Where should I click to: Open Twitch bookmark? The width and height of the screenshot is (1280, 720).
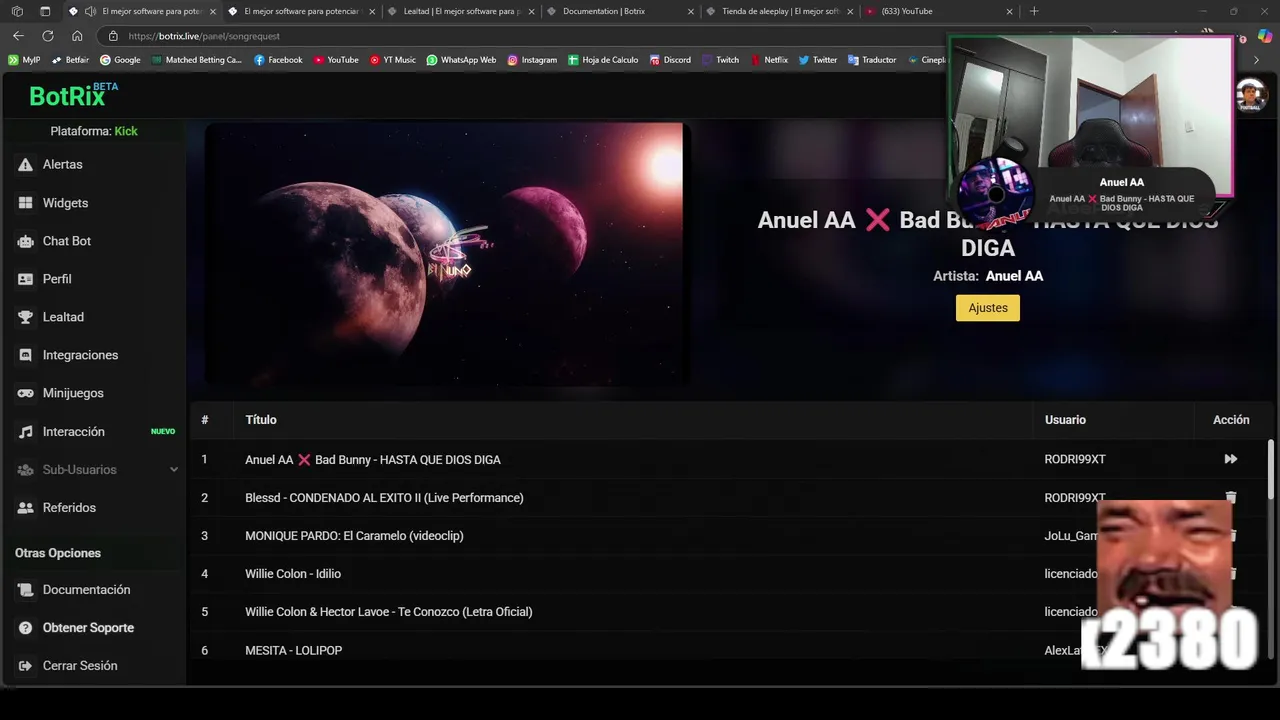click(x=721, y=60)
